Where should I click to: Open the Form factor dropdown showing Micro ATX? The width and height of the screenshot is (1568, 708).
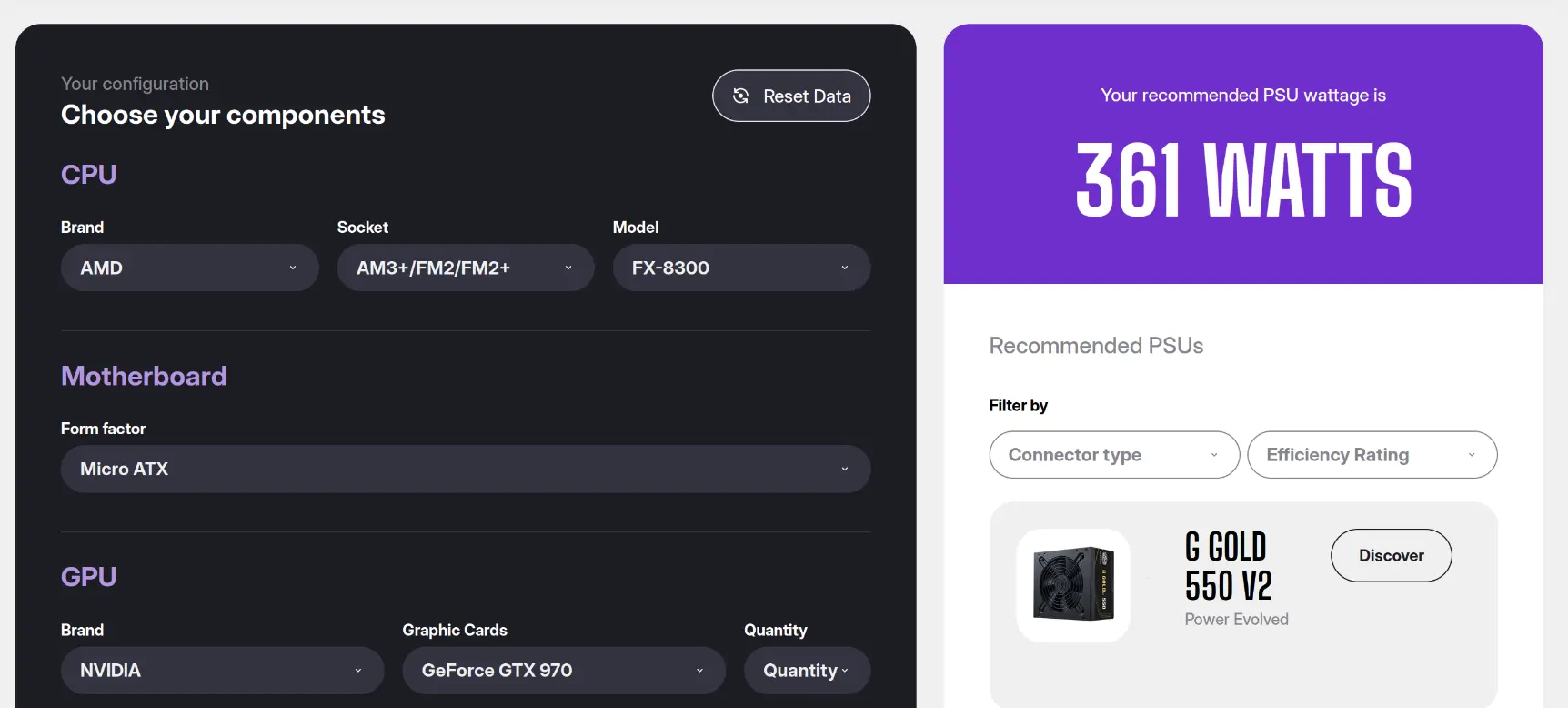(466, 469)
